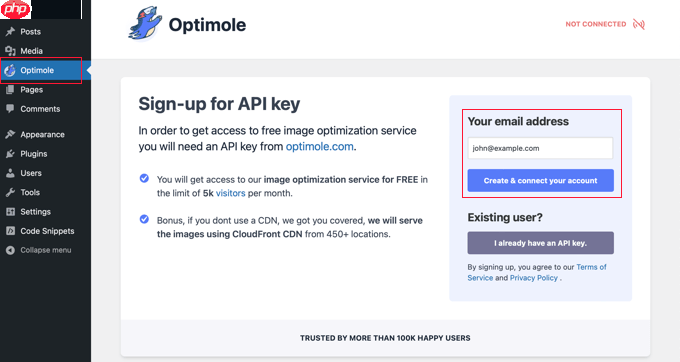Click the Settings sliders icon
This screenshot has height=362, width=680.
[x=10, y=212]
